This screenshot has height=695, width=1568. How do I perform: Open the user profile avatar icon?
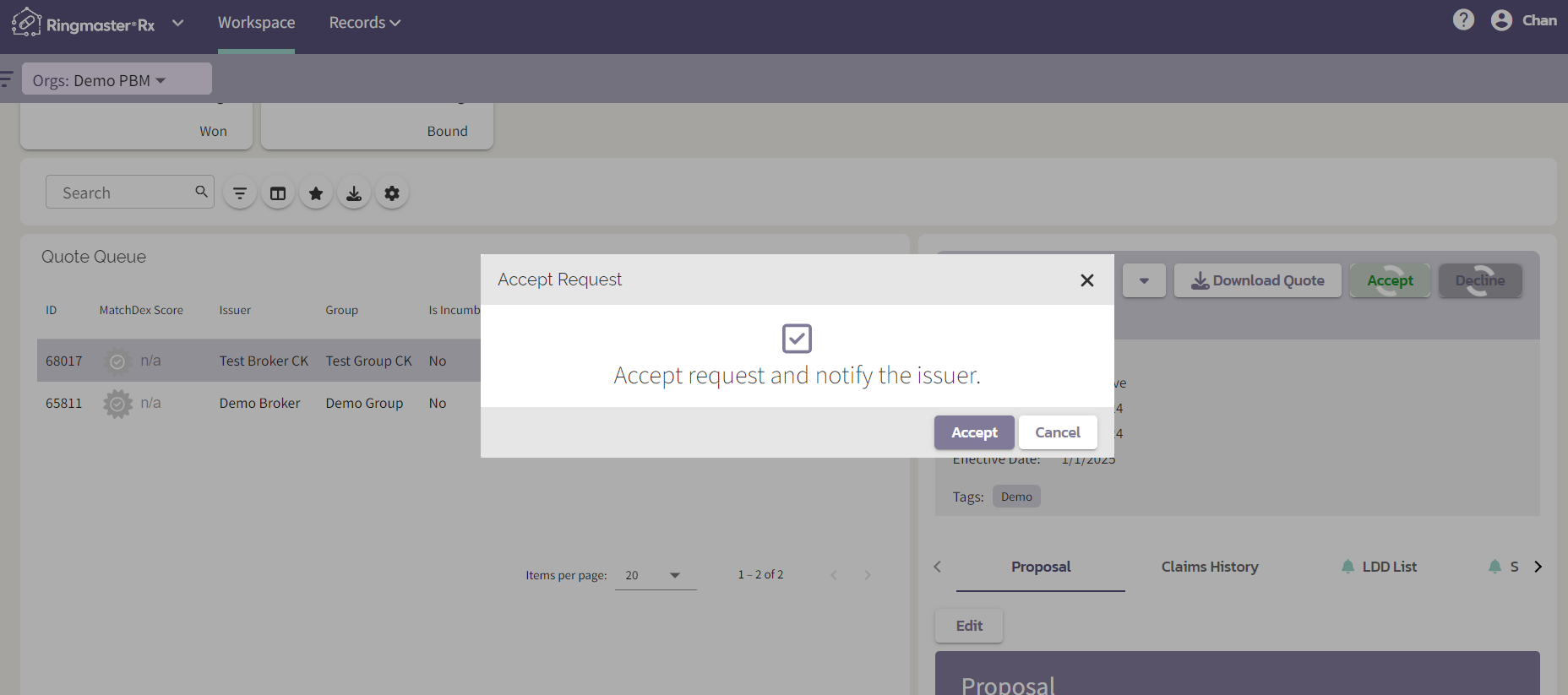1501,20
